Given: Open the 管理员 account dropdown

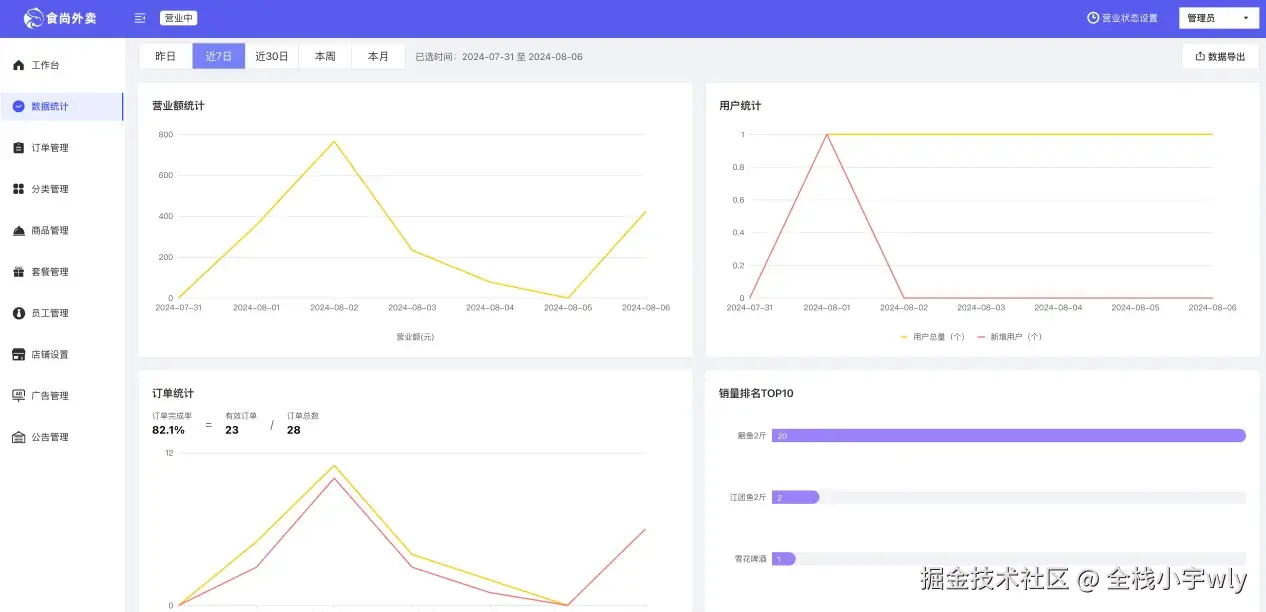Looking at the screenshot, I should 1219,18.
